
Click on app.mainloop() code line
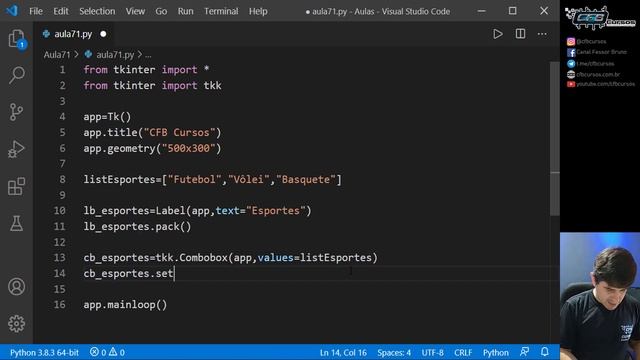[125, 305]
